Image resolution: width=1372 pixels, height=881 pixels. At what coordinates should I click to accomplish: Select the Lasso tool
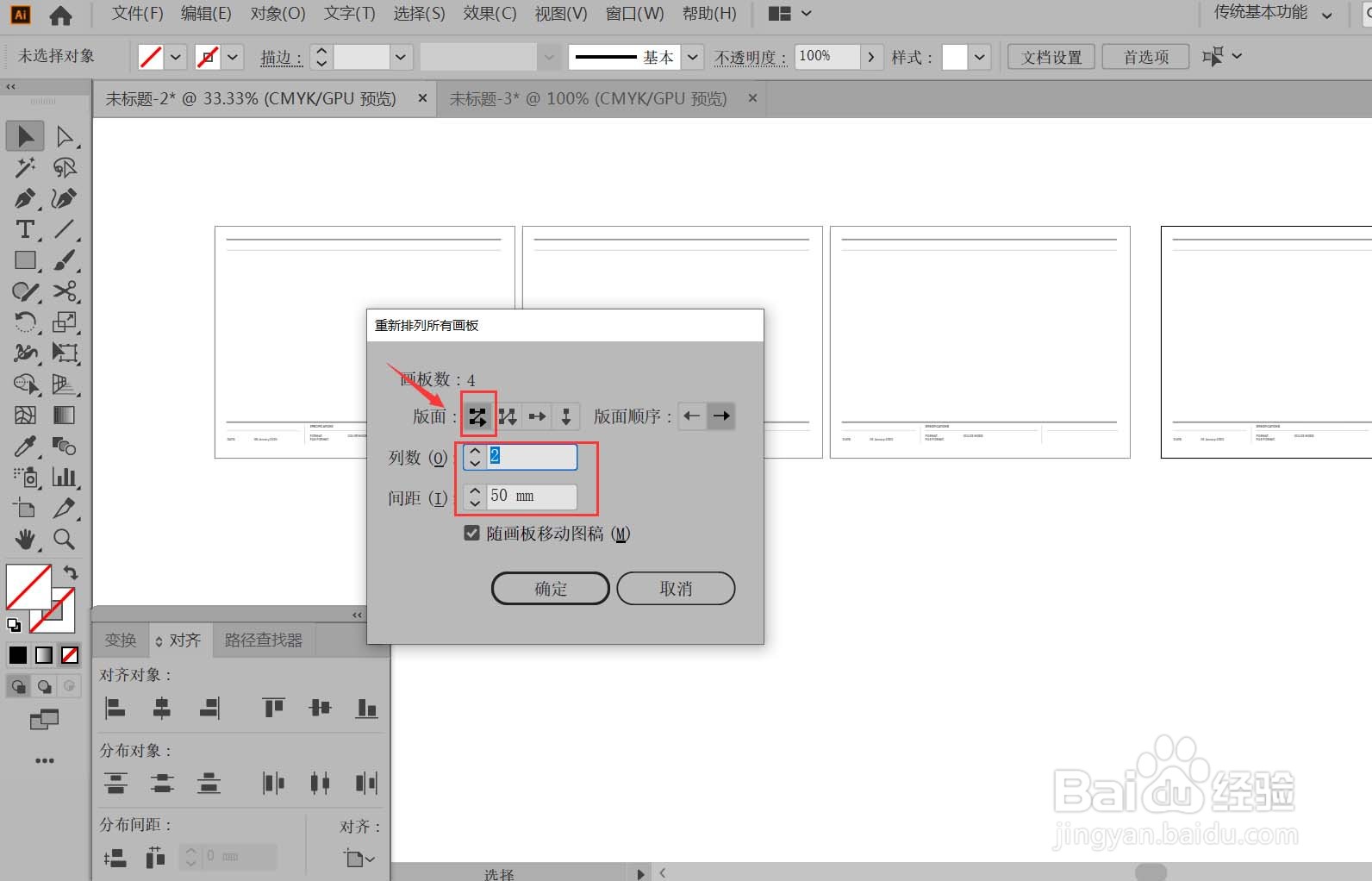(x=65, y=167)
